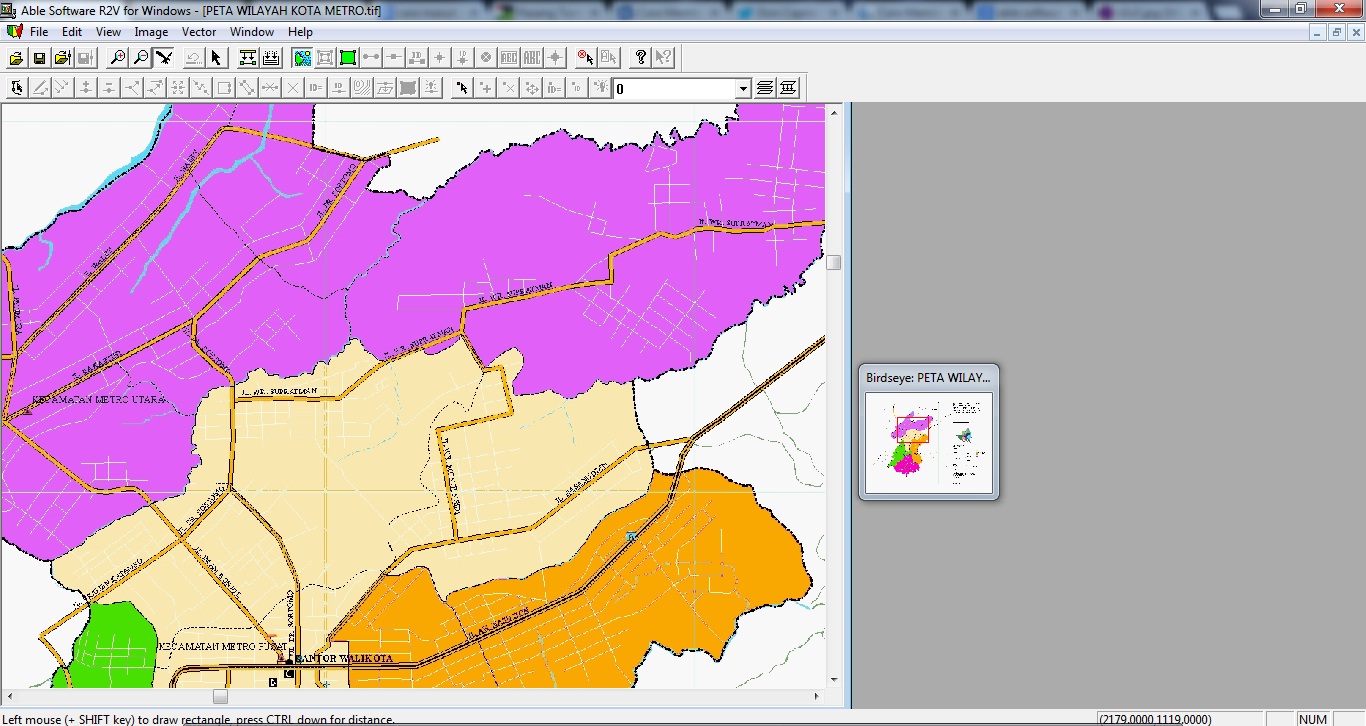The image size is (1366, 726).
Task: Select the zoom out magnifier tool
Action: pos(142,58)
